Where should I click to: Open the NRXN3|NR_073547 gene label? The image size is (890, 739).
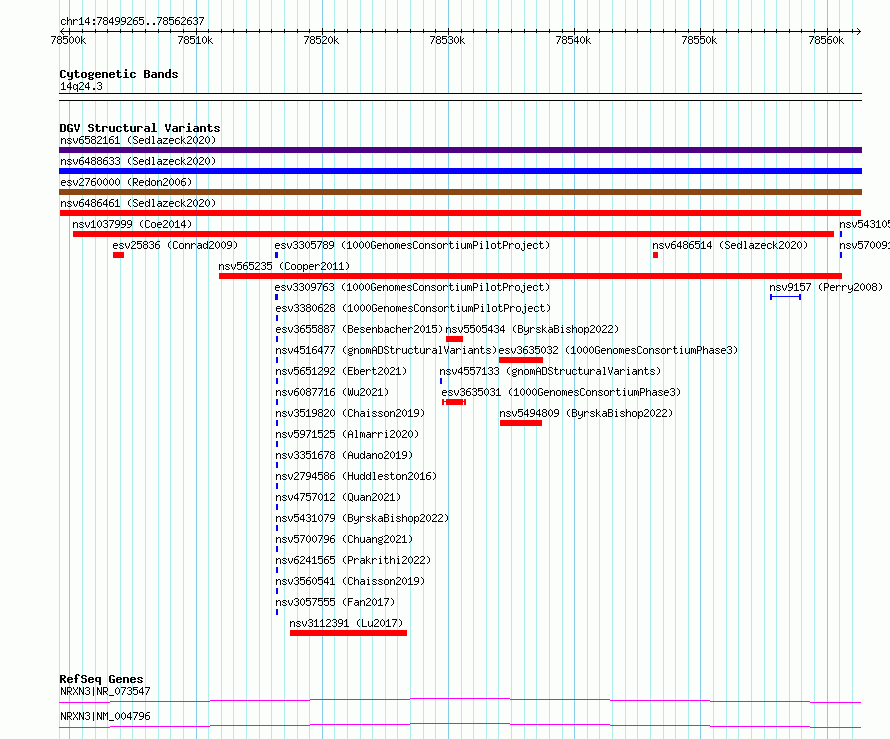105,691
